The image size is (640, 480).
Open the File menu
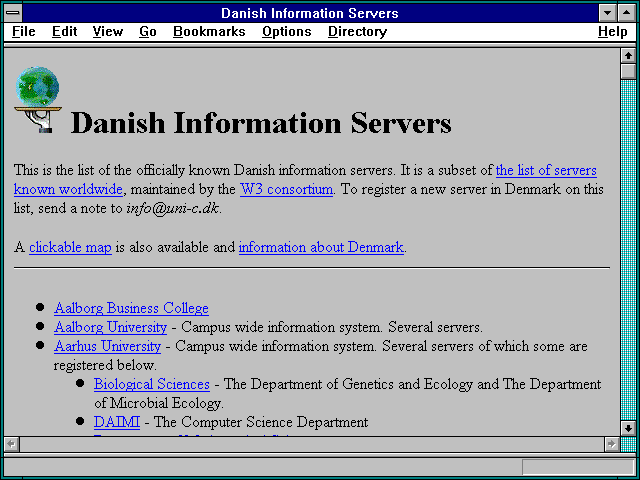(24, 32)
